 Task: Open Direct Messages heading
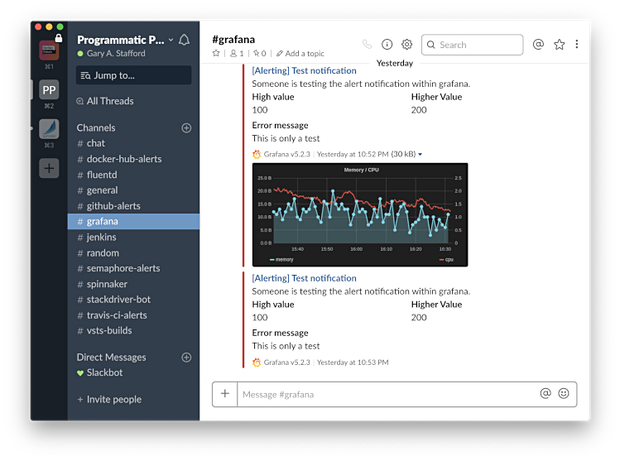click(x=112, y=357)
